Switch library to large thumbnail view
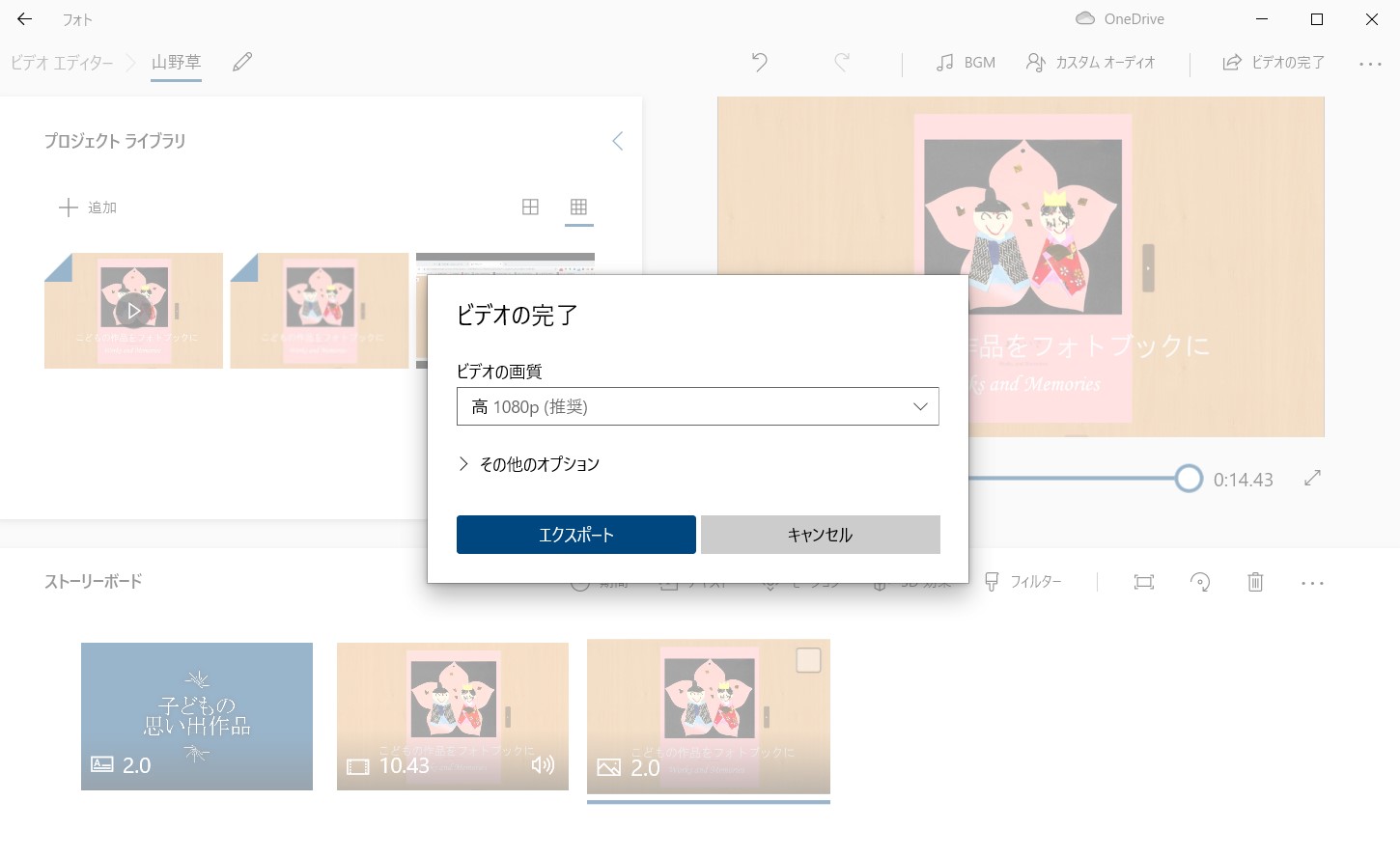Viewport: 1400px width, 856px height. pos(530,207)
